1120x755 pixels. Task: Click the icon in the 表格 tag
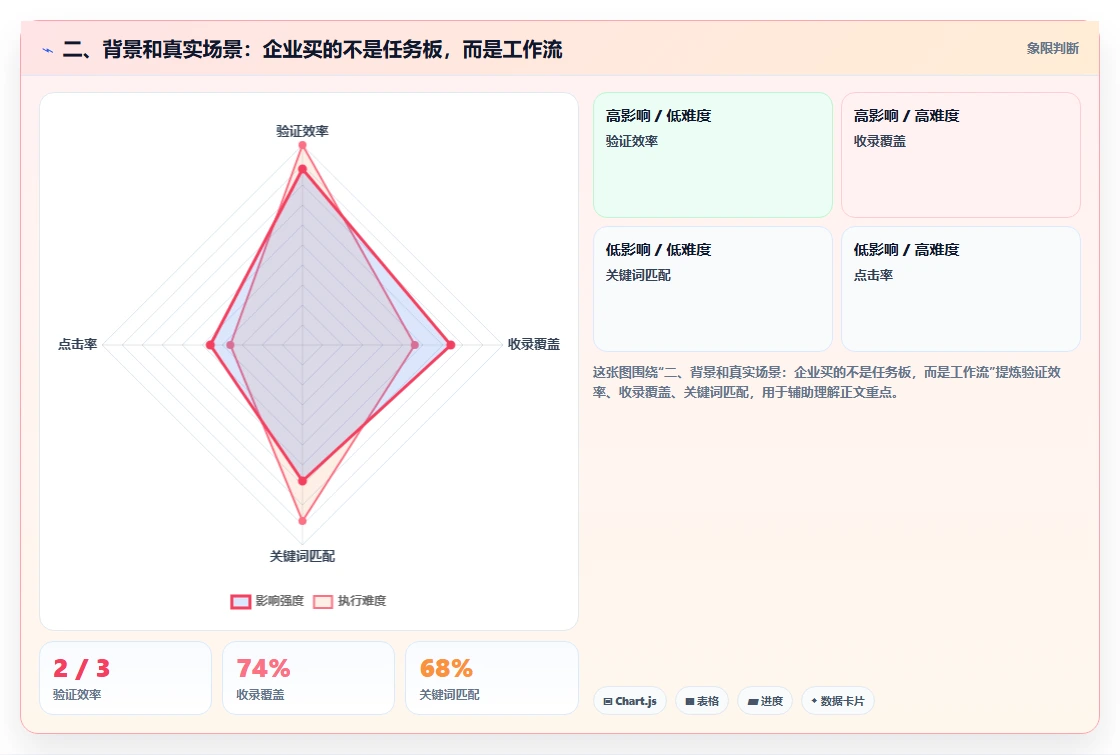[x=689, y=701]
